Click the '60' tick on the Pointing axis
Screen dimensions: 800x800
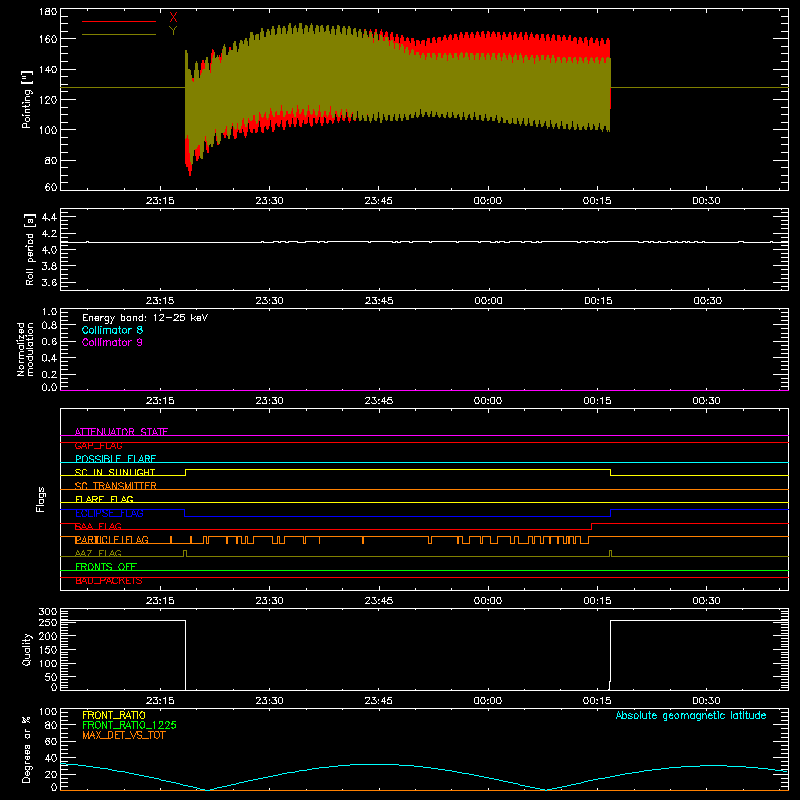[x=51, y=187]
